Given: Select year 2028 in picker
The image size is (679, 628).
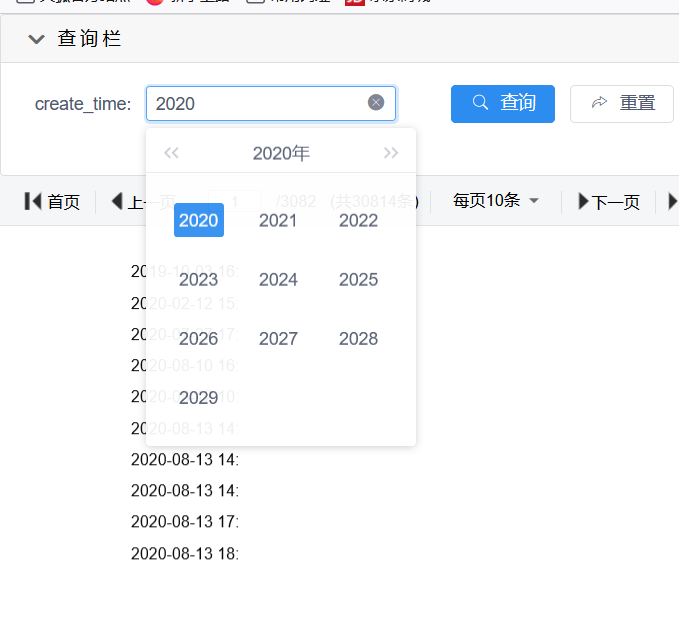Looking at the screenshot, I should 358,338.
